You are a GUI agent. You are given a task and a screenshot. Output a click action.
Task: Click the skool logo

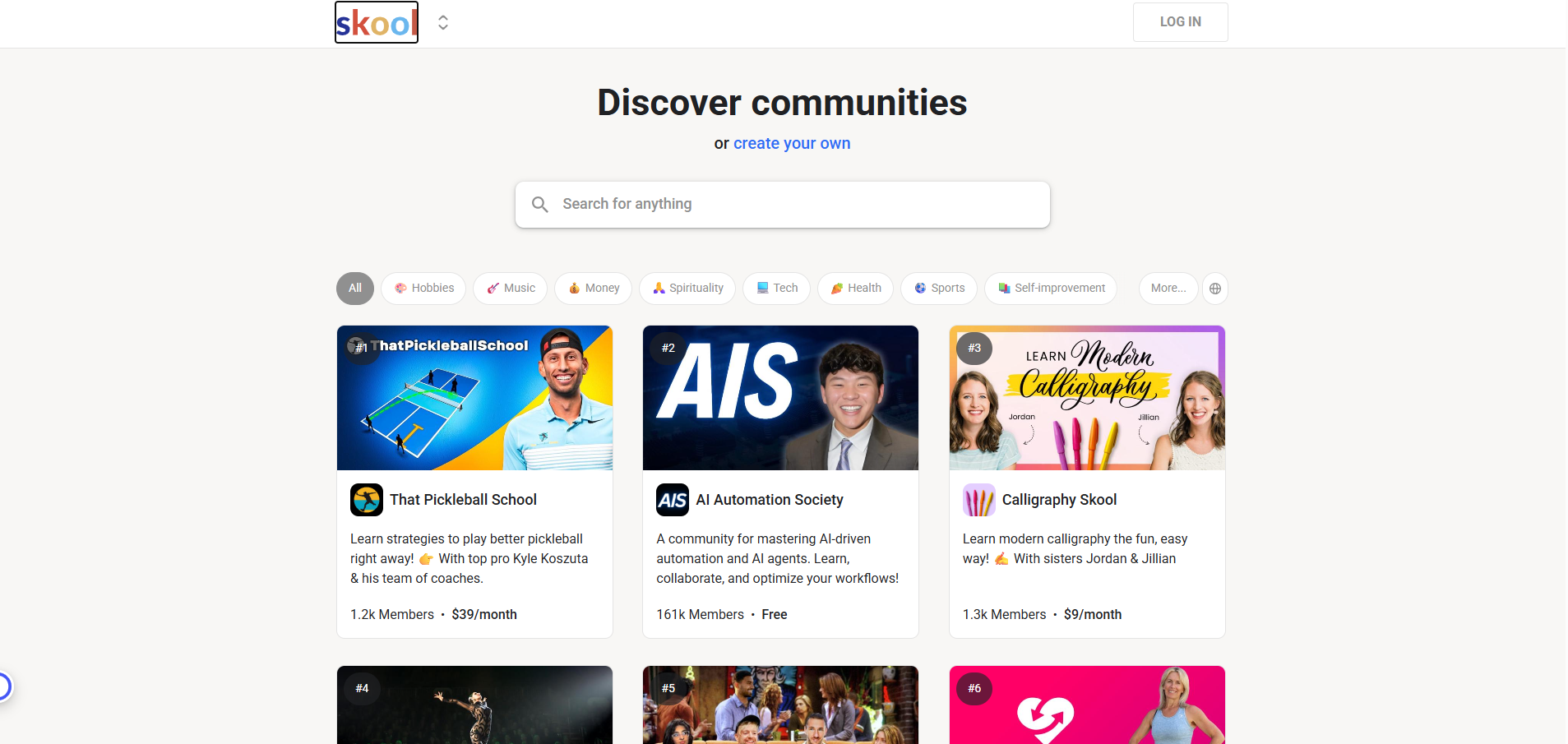point(377,22)
